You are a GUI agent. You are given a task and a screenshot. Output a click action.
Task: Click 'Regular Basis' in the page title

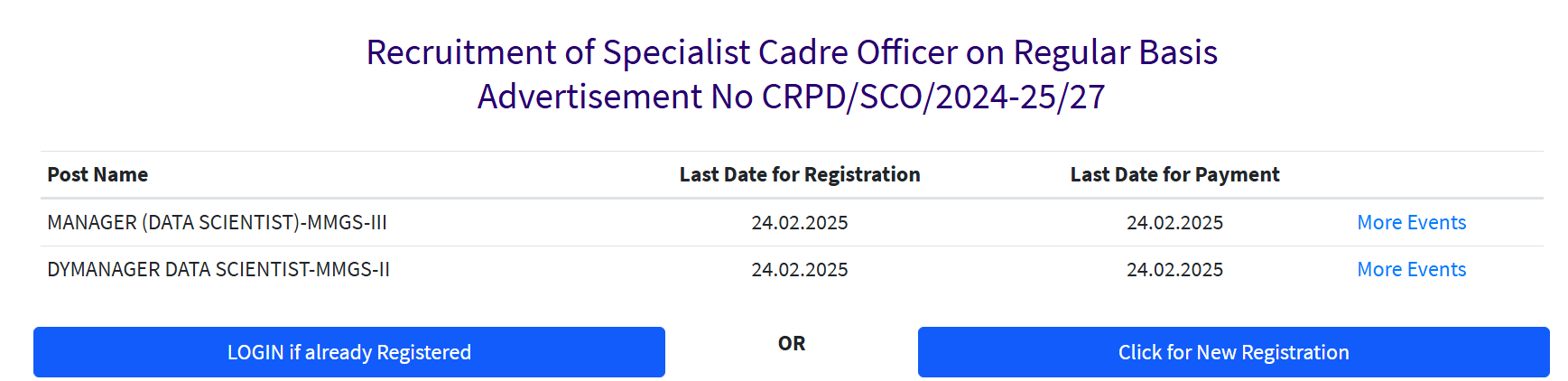click(1115, 52)
